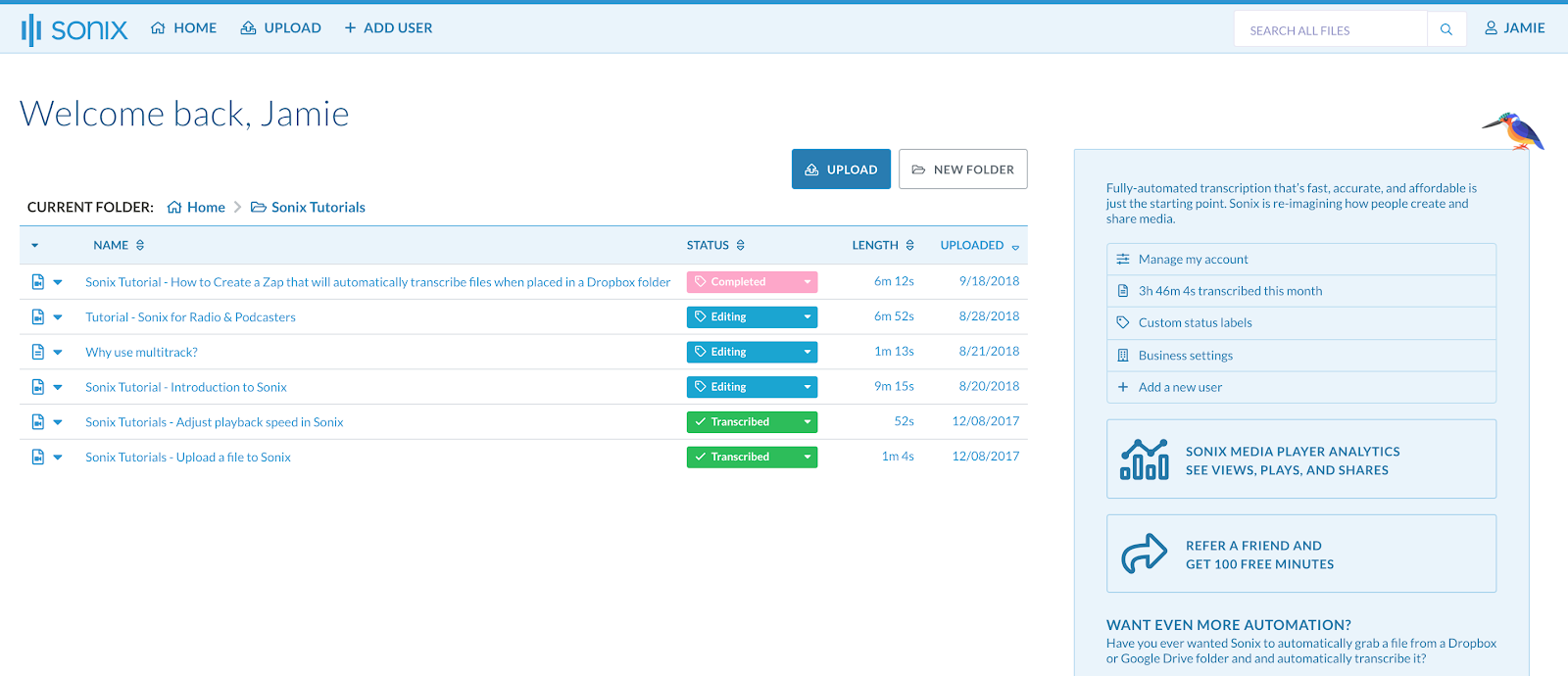This screenshot has height=676, width=1568.
Task: Expand the Transcribed dropdown for Upload a file to Sonix
Action: coord(808,458)
